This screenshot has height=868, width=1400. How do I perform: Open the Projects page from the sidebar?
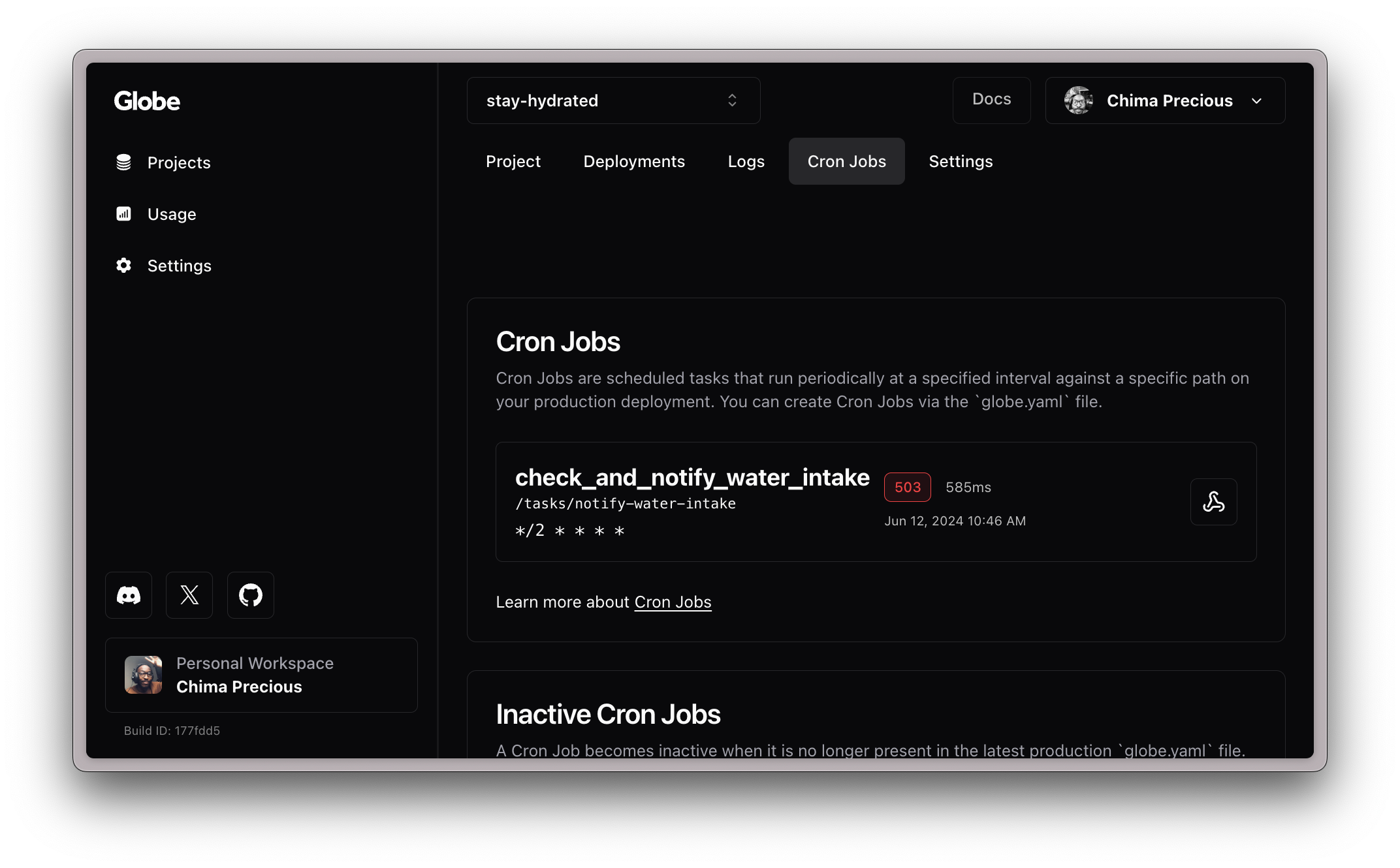(178, 163)
